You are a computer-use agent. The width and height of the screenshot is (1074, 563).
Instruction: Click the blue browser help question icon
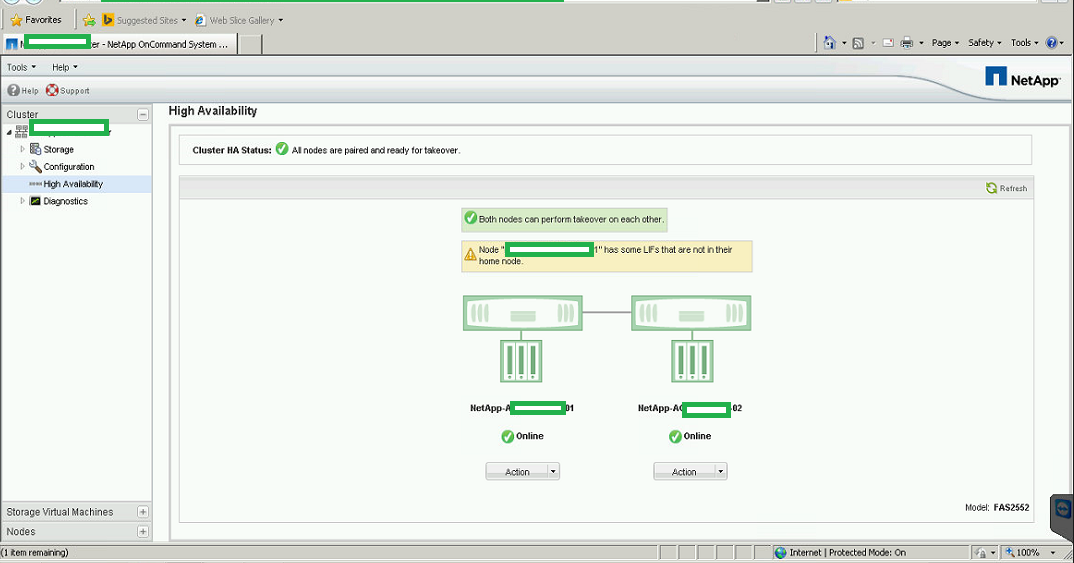(x=1051, y=42)
